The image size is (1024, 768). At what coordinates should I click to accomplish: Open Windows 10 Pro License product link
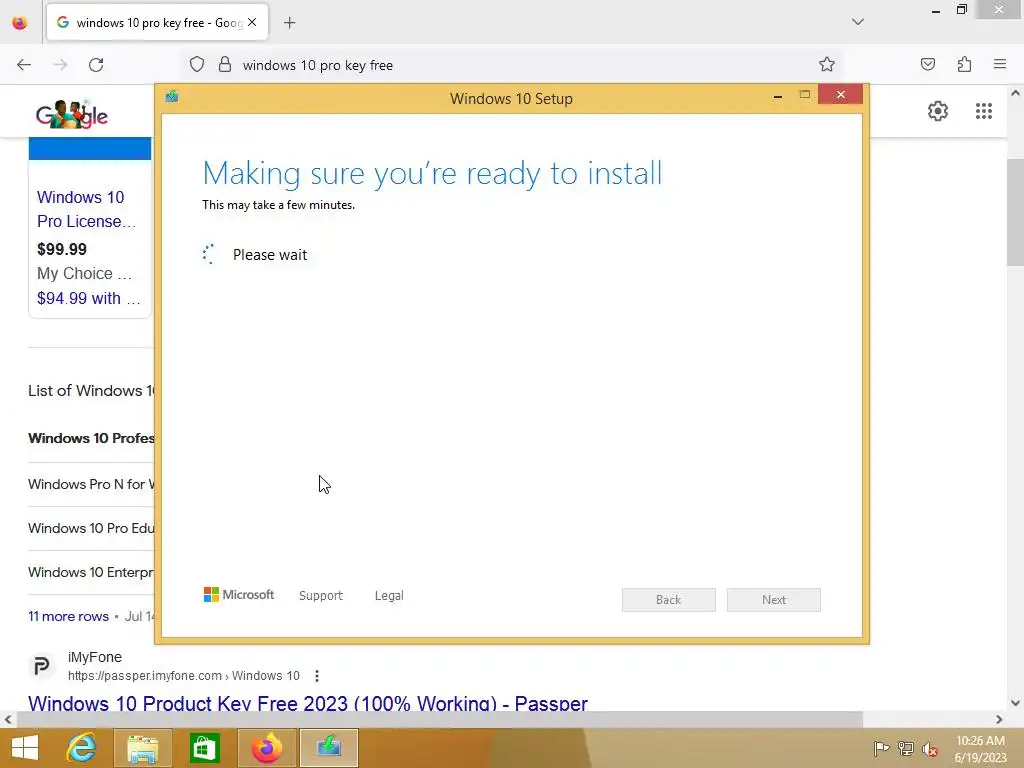click(86, 209)
